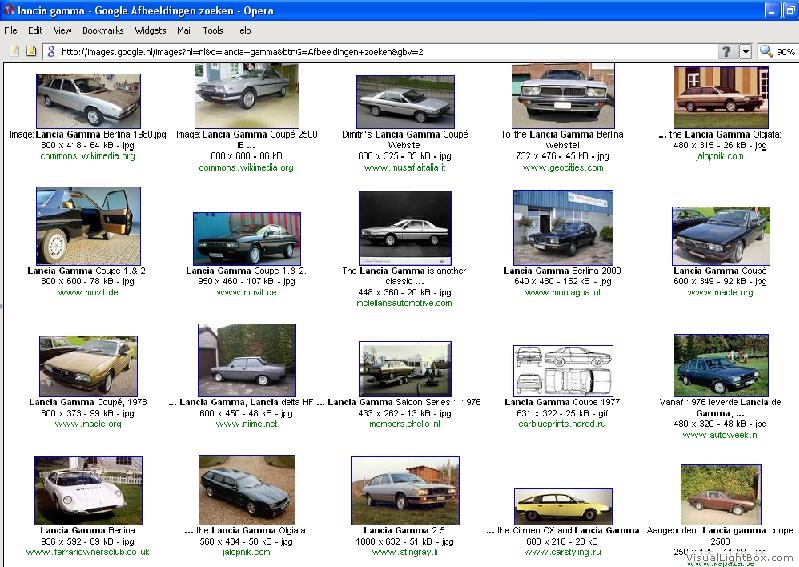
Task: Open the Help menu
Action: coord(245,31)
